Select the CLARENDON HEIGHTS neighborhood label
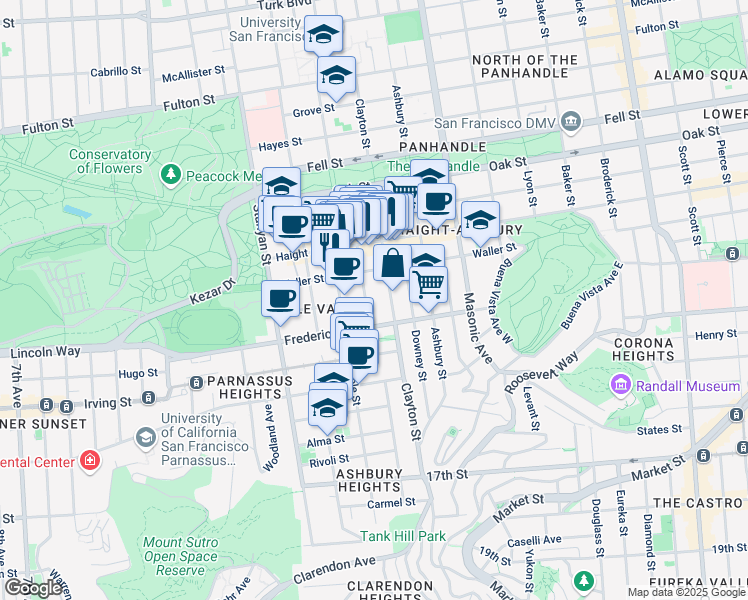 click(x=390, y=591)
